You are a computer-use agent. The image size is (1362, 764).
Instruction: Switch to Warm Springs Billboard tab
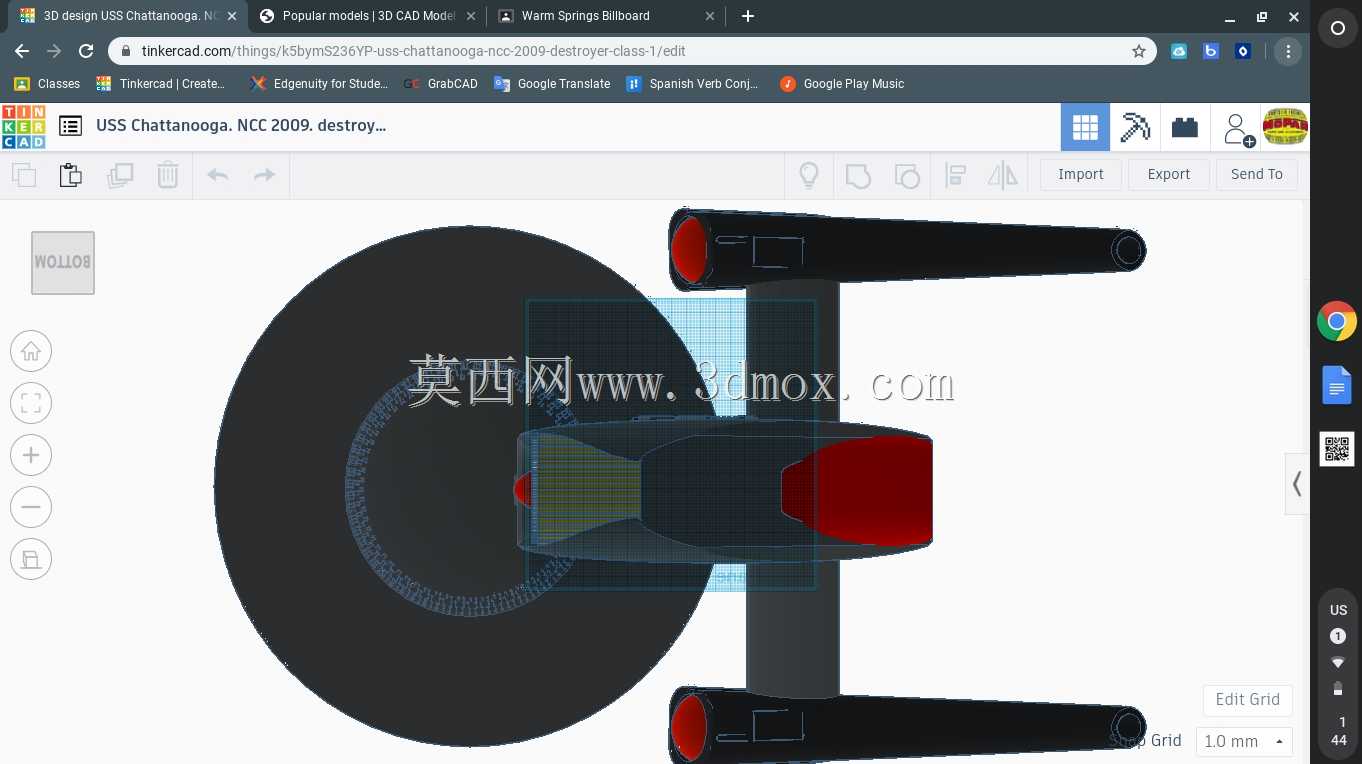click(x=606, y=16)
